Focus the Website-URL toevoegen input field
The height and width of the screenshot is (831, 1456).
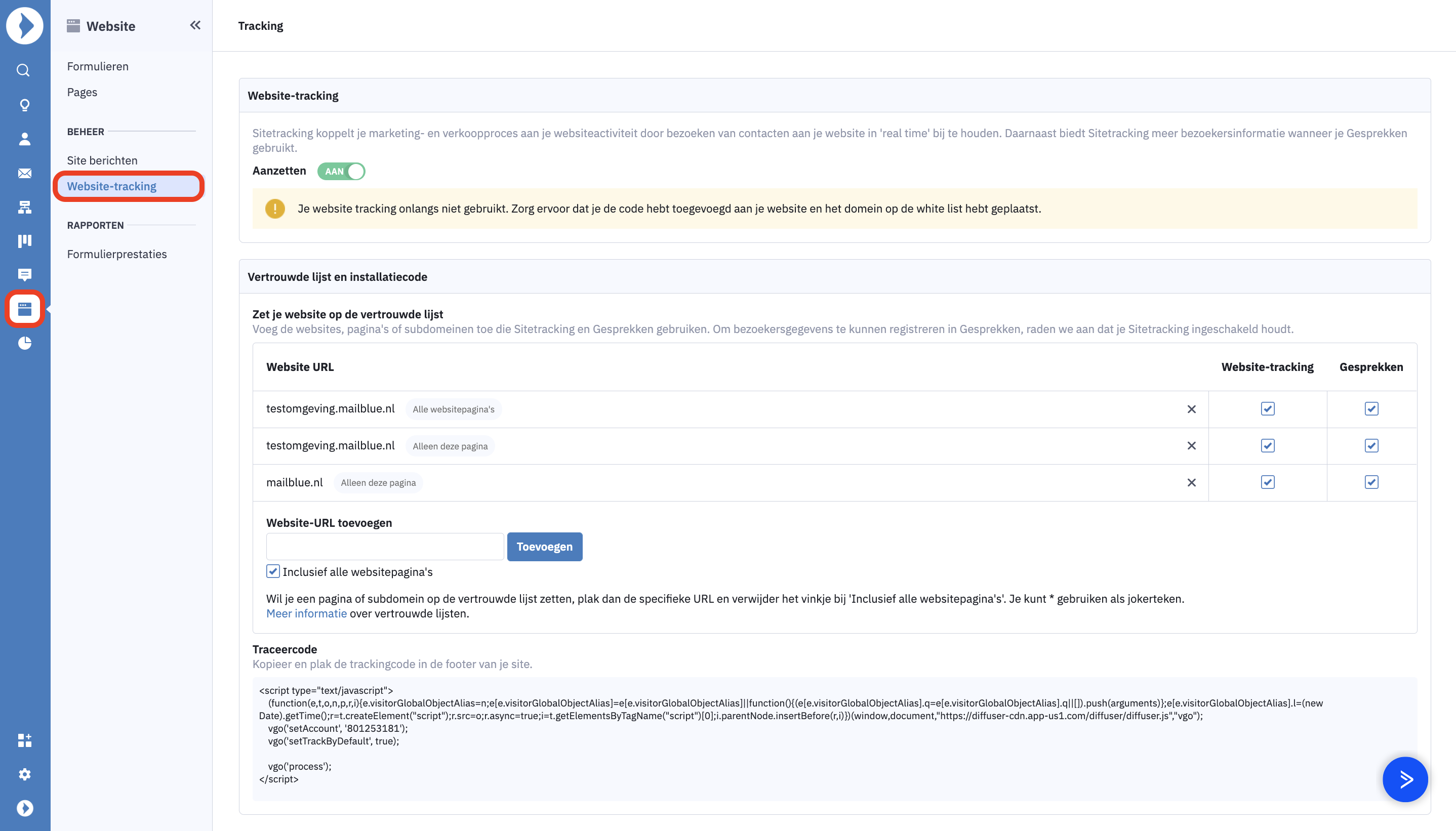385,547
